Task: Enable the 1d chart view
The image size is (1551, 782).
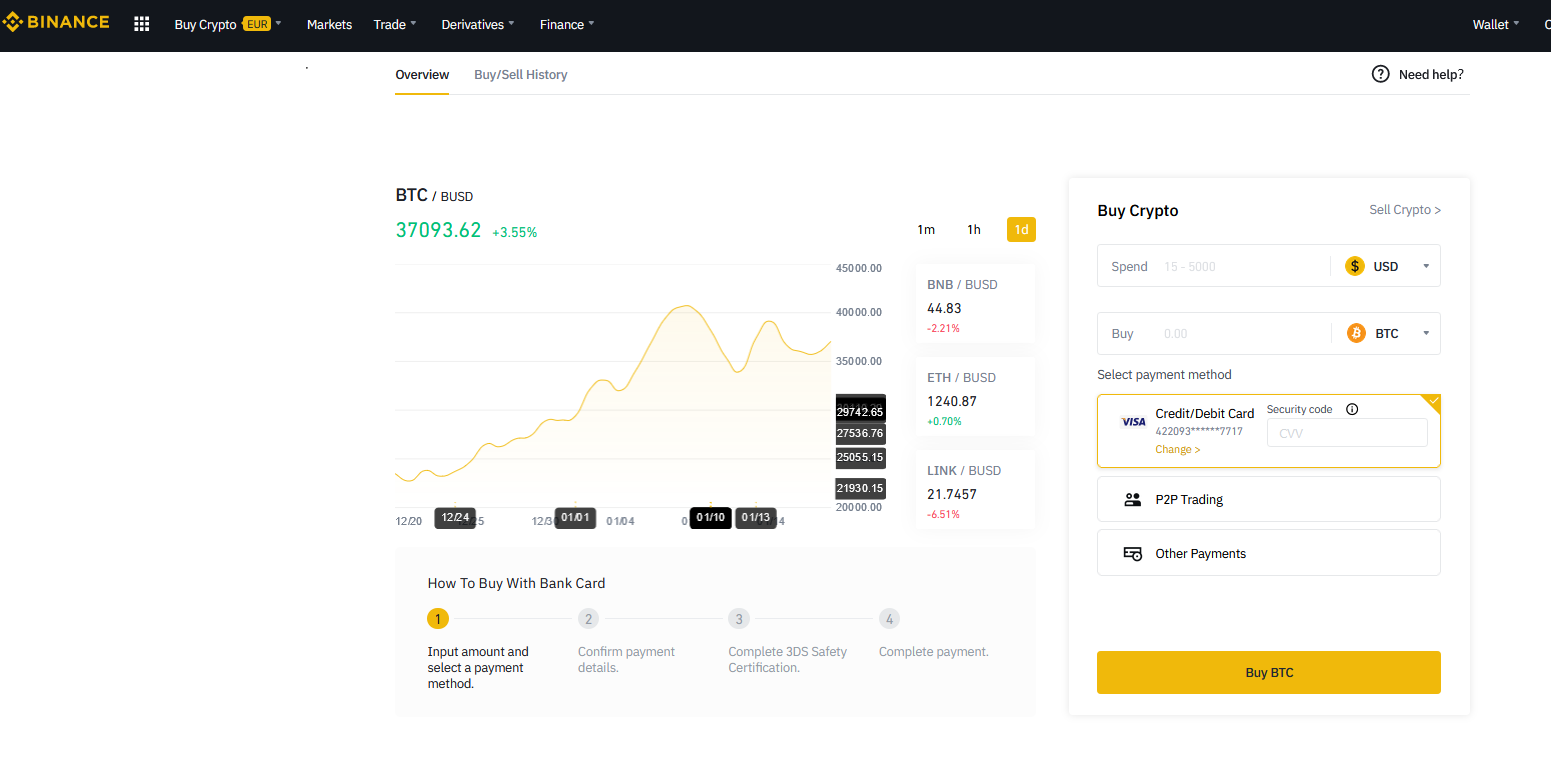Action: (x=1021, y=229)
